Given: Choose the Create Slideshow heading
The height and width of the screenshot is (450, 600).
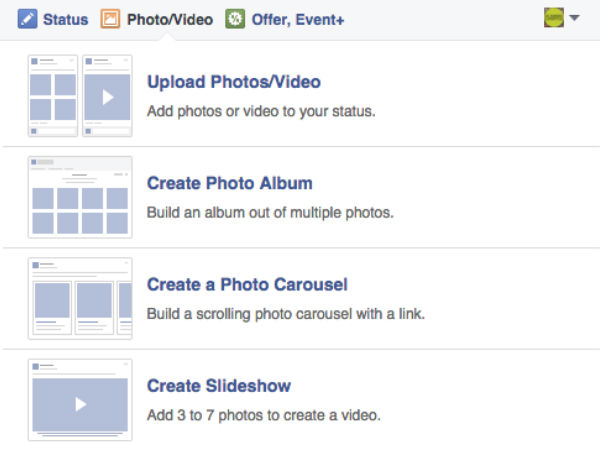Looking at the screenshot, I should [x=218, y=386].
